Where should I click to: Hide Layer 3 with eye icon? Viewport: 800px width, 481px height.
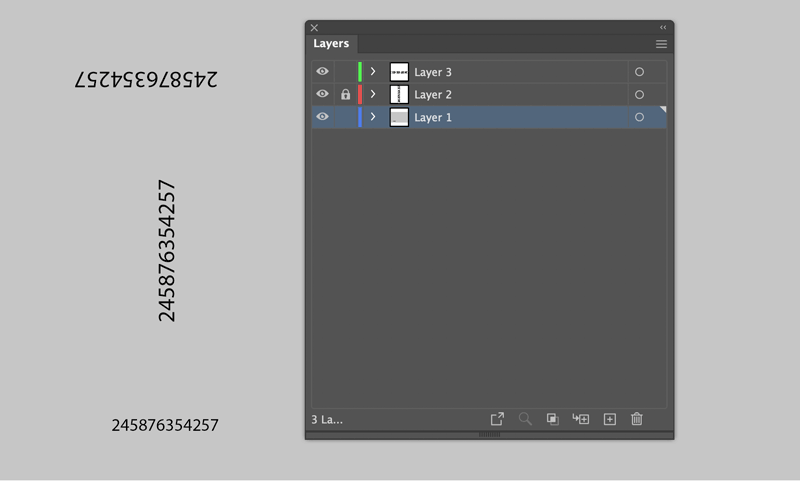tap(322, 71)
